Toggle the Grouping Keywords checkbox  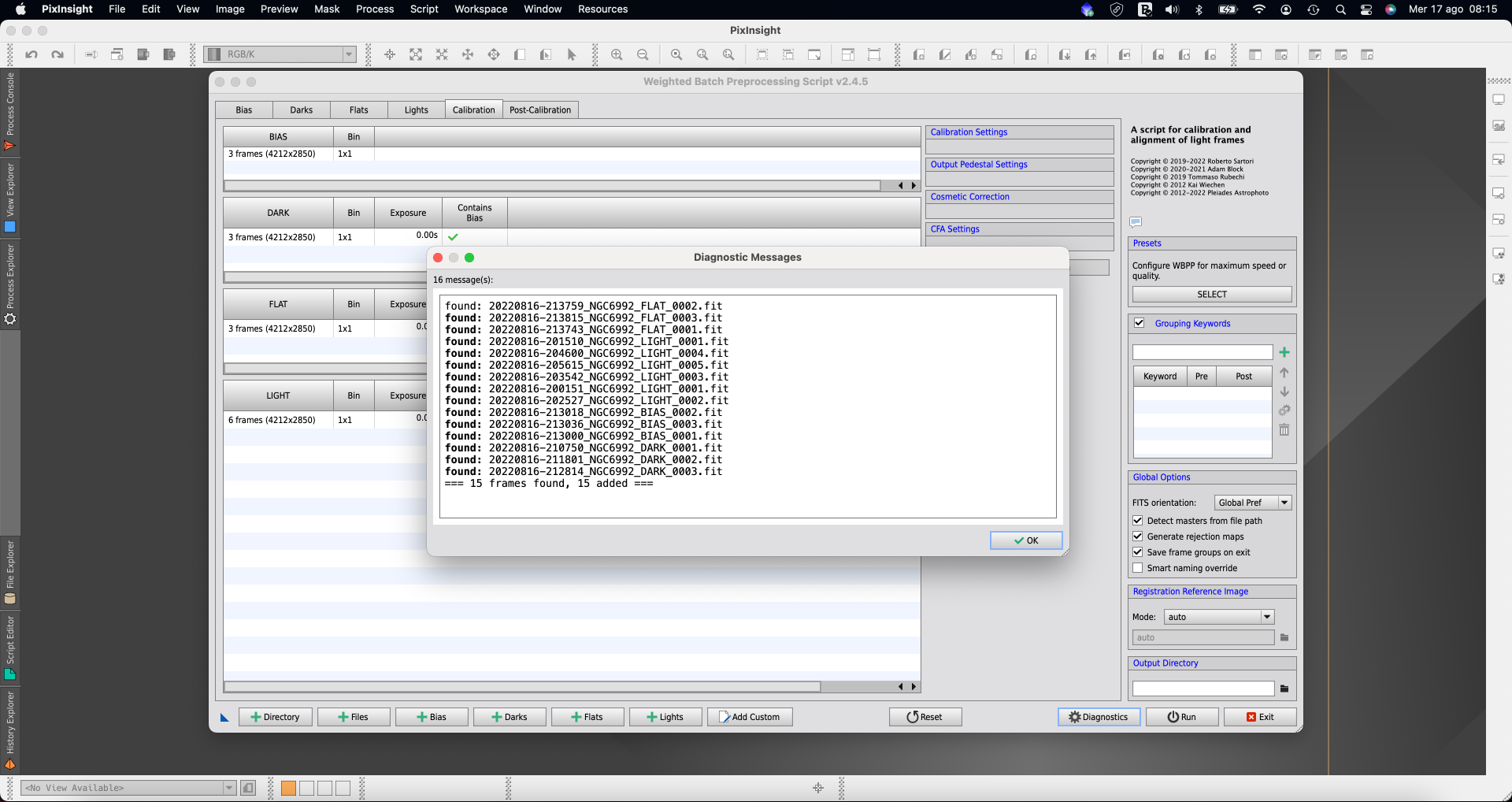click(1139, 323)
